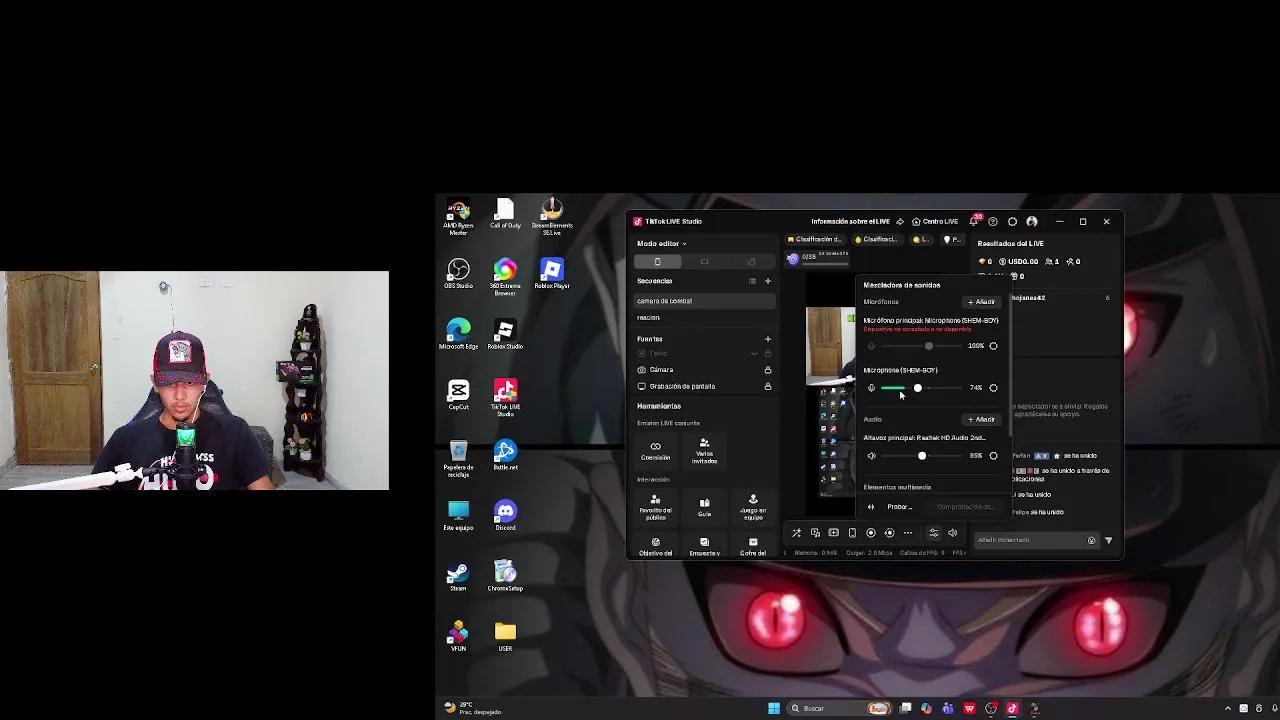Viewport: 1280px width, 720px height.
Task: Open the magic wand effects tool
Action: [x=796, y=533]
